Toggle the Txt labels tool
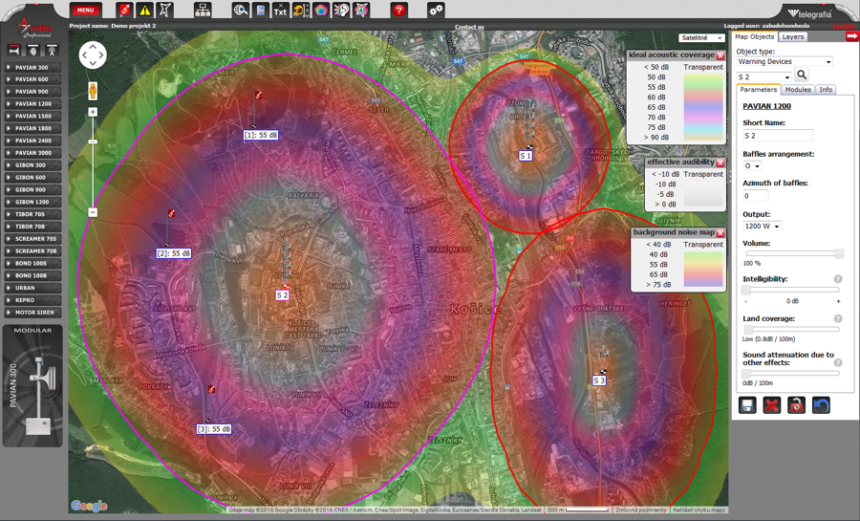Viewport: 860px width, 521px height. [x=280, y=10]
